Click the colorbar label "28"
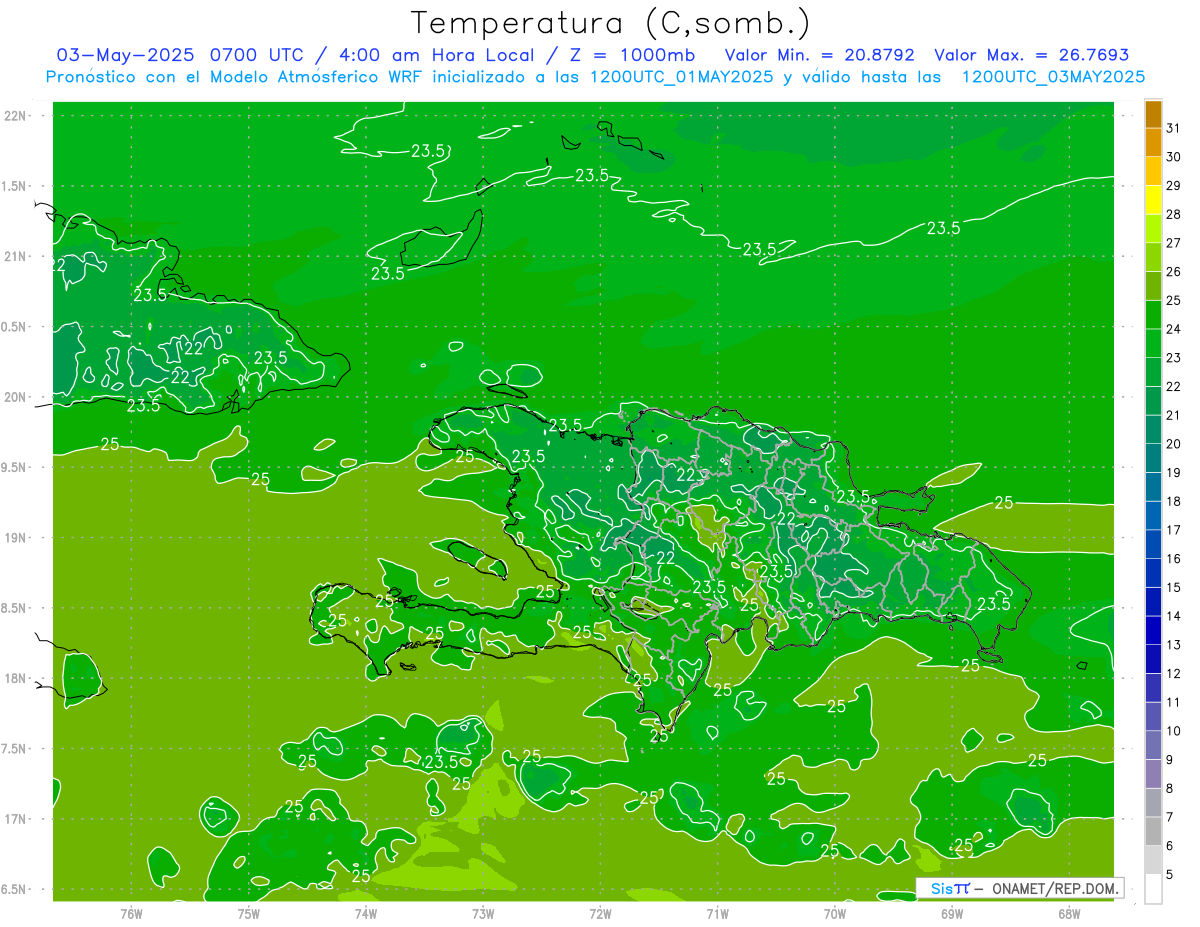Image resolution: width=1200 pixels, height=927 pixels. point(1173,214)
